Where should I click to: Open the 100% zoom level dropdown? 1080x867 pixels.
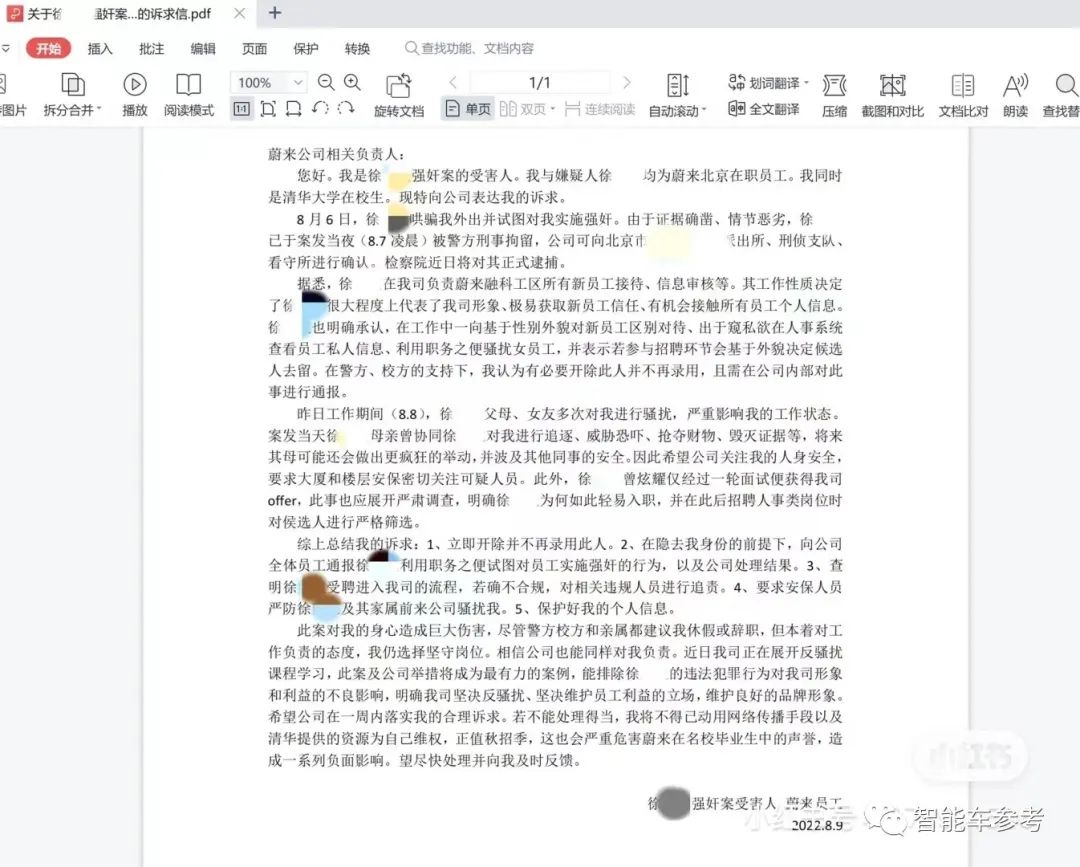click(267, 82)
